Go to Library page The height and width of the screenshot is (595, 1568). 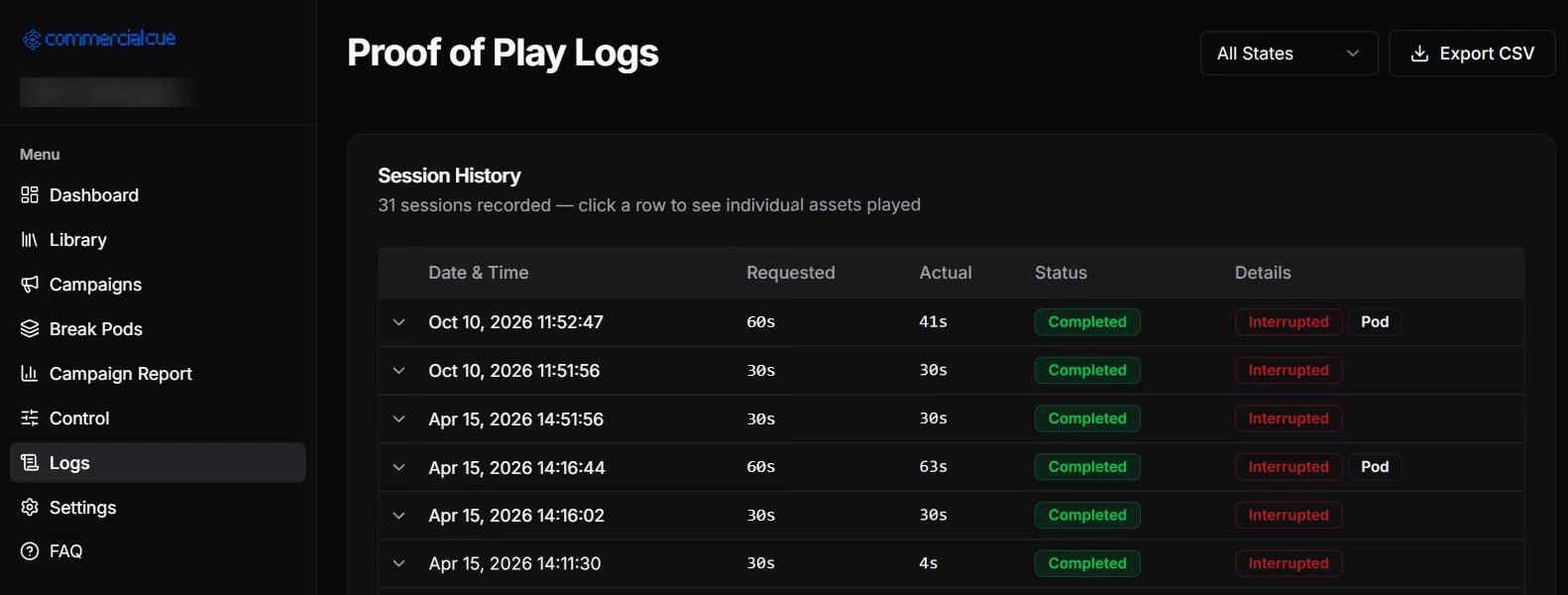158,240
